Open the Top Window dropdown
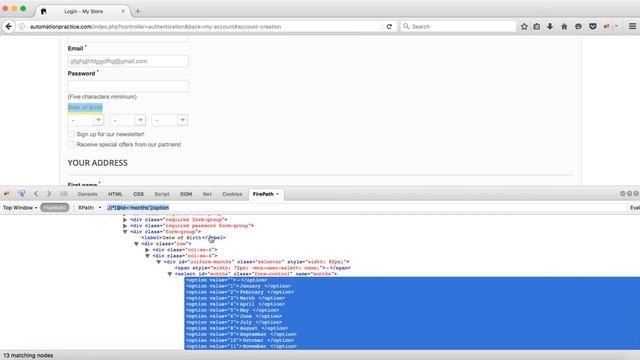 pos(20,208)
